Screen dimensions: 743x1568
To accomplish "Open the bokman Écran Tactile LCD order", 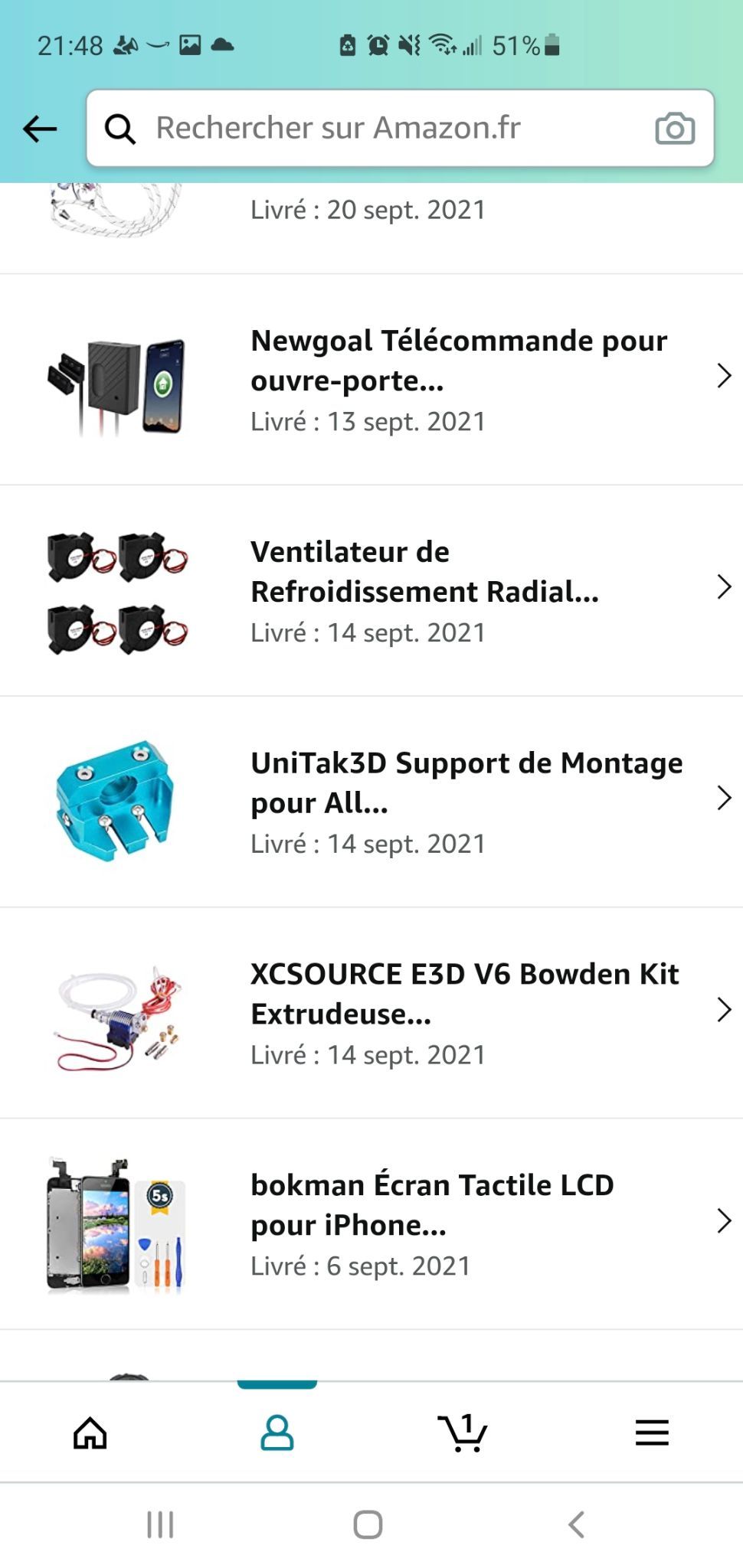I will click(371, 1224).
